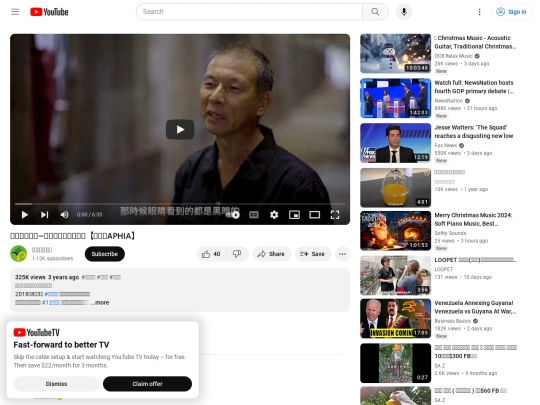Open Christmas Music snowman thumbnail

click(395, 53)
